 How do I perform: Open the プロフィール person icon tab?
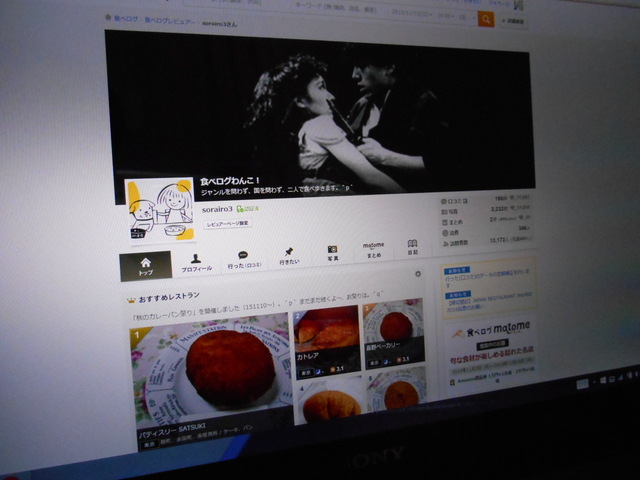point(196,263)
